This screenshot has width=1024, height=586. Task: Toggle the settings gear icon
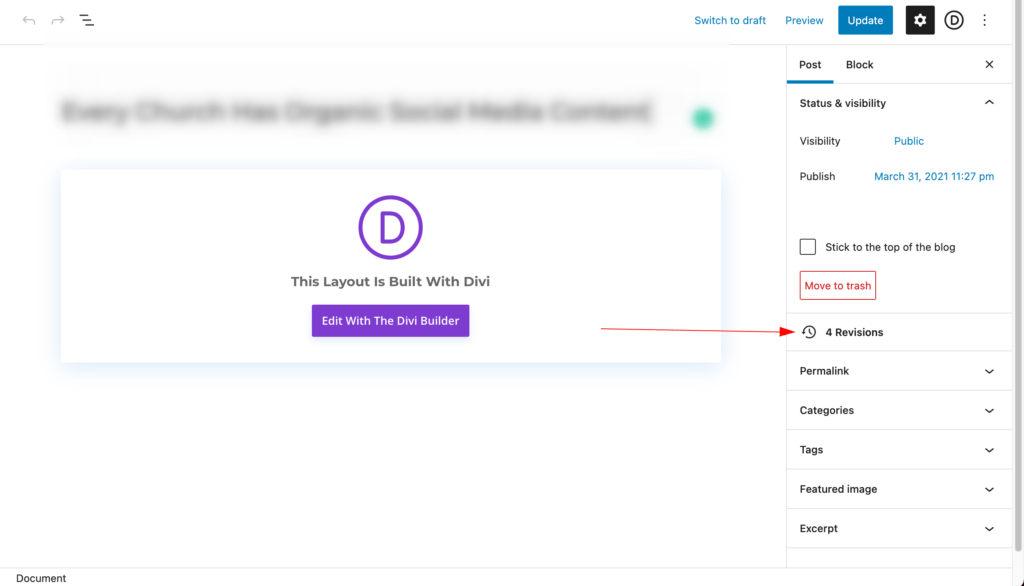tap(920, 20)
